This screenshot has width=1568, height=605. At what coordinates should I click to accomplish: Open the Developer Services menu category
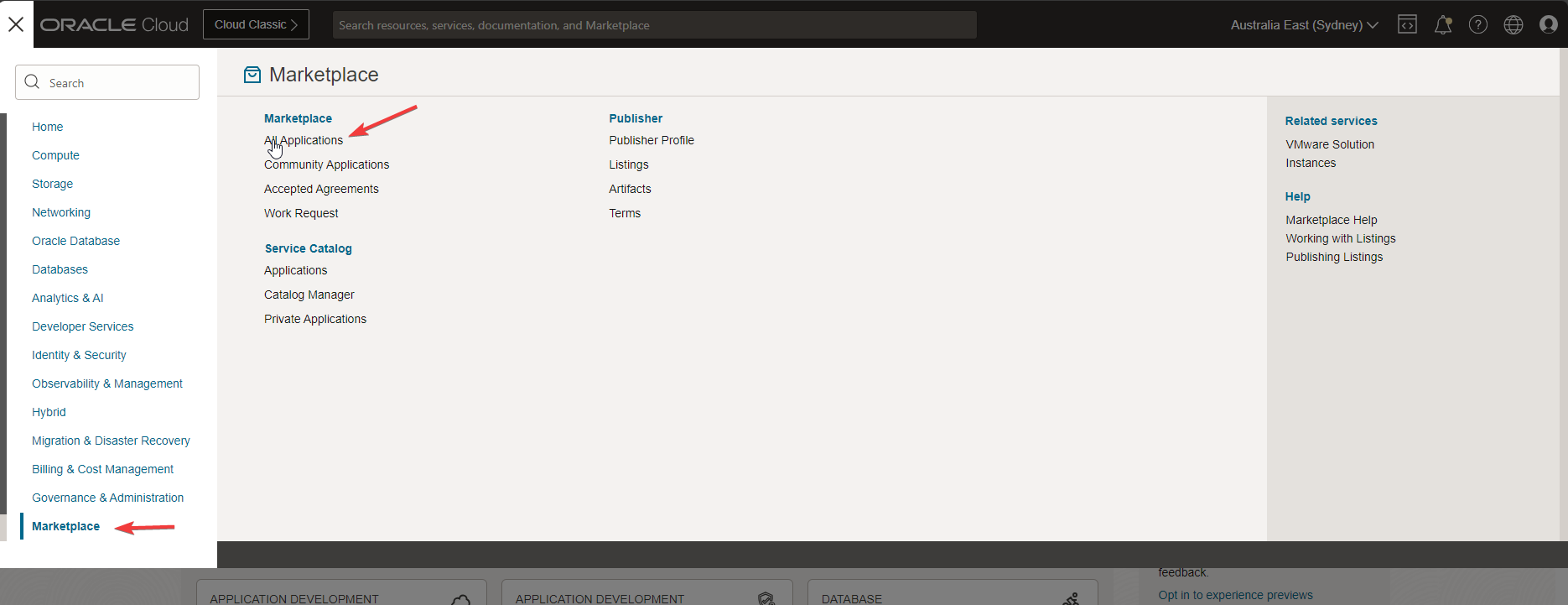[83, 326]
